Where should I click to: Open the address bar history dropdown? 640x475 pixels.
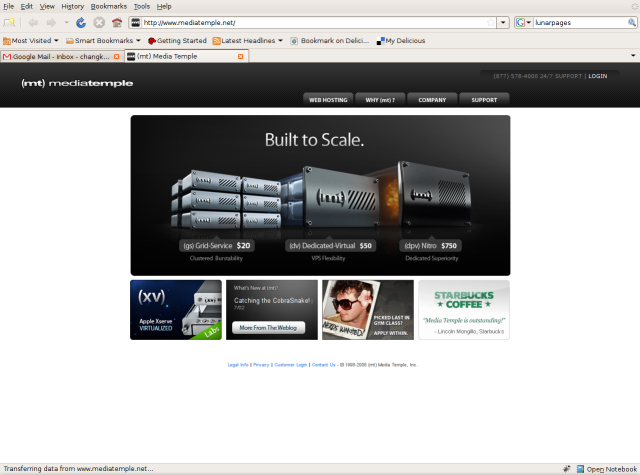(503, 22)
